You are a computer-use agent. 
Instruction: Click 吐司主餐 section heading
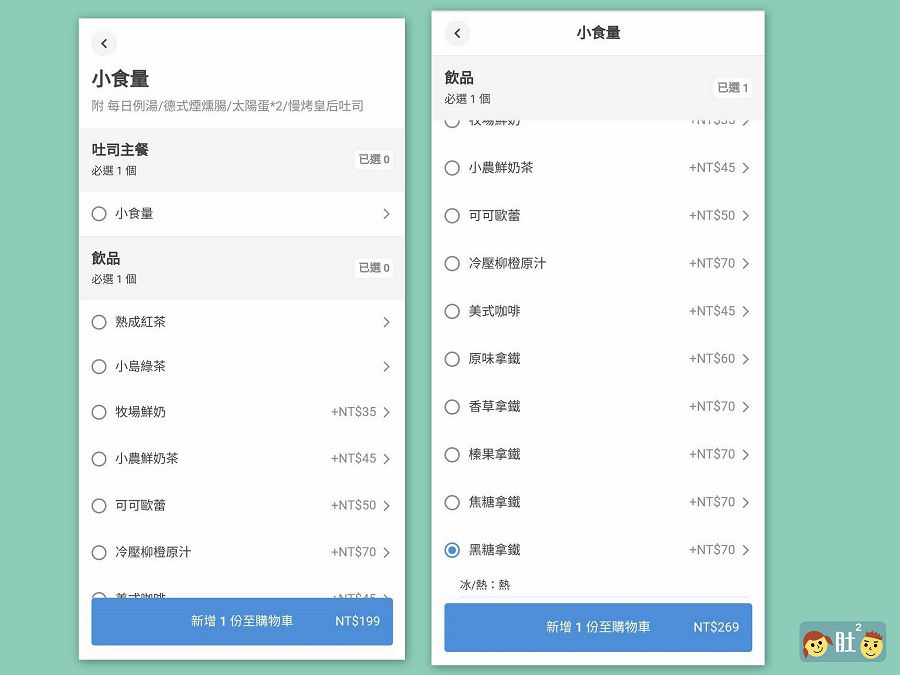click(120, 150)
